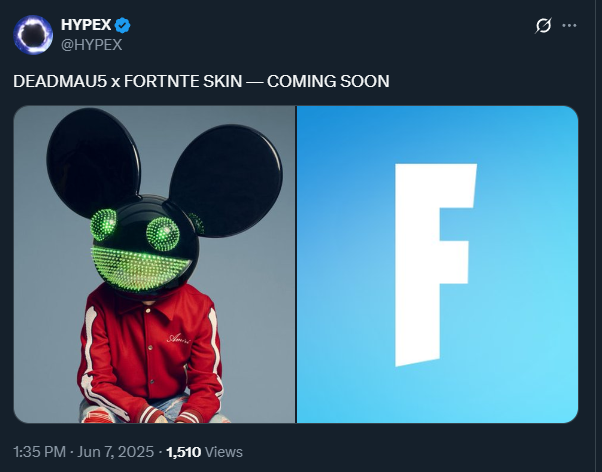The image size is (602, 472).
Task: Click the Jun 7, 2025 date
Action: (116, 452)
